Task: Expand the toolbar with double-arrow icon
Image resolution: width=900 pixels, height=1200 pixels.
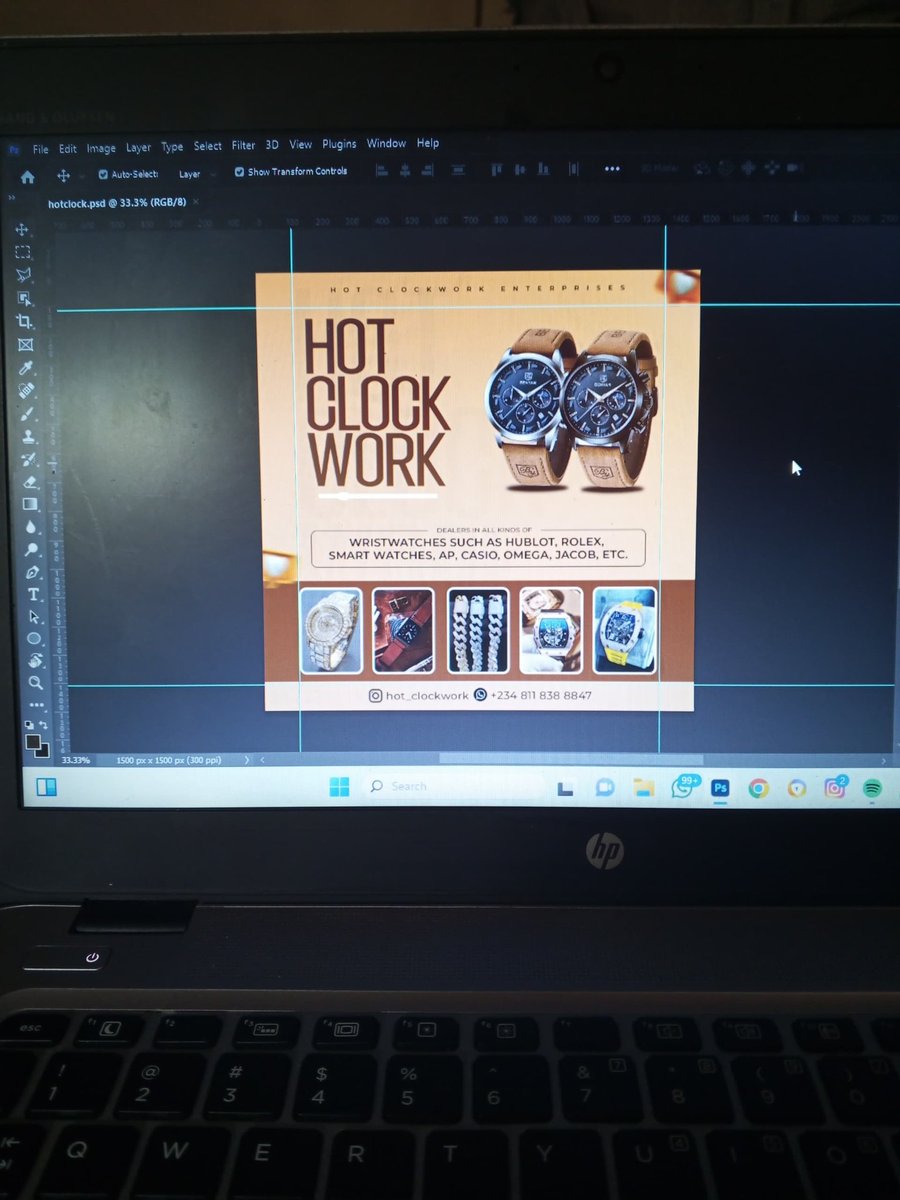Action: [12, 198]
